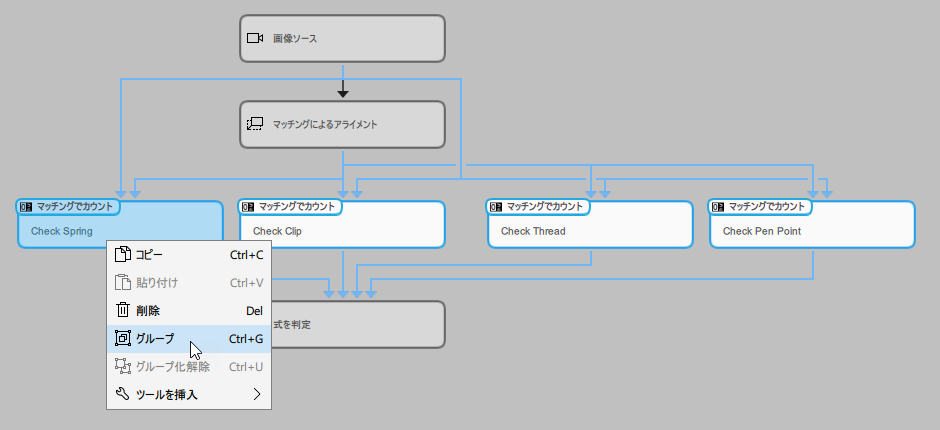Viewport: 940px width, 430px height.
Task: Click the count icon on Check Thread tag
Action: tap(496, 207)
